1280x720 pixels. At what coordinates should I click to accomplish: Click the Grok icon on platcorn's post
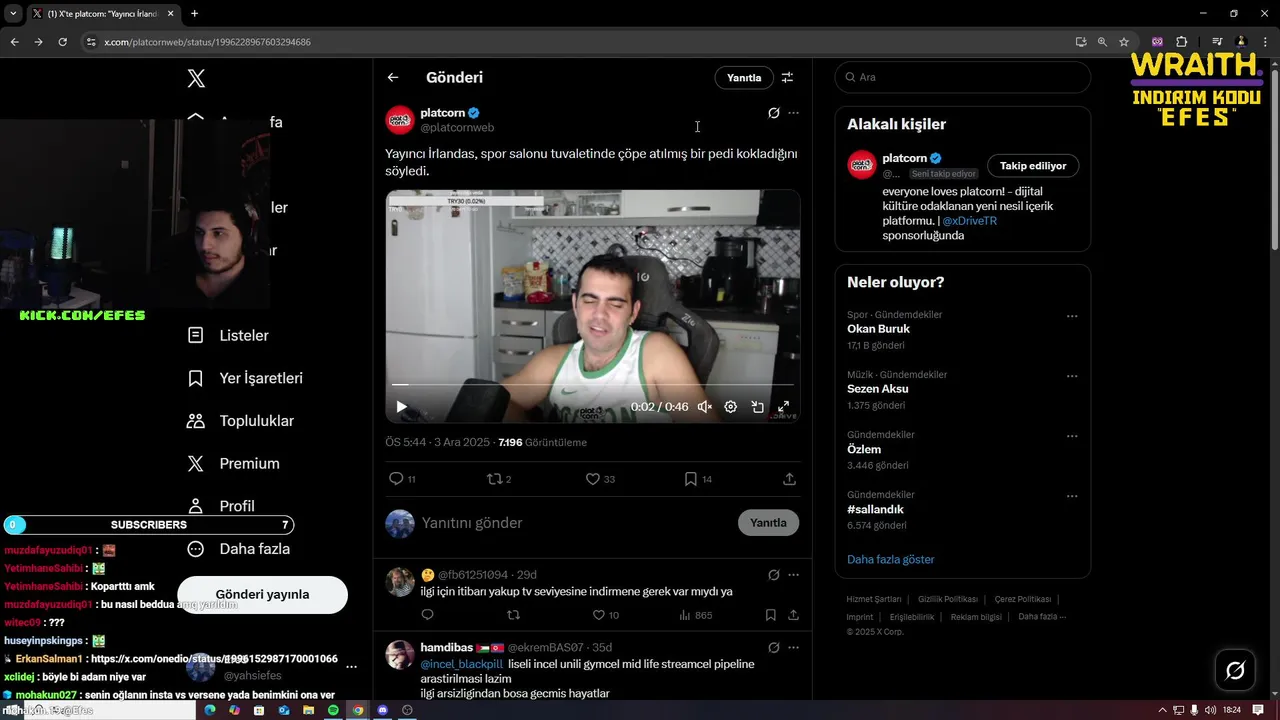[773, 113]
